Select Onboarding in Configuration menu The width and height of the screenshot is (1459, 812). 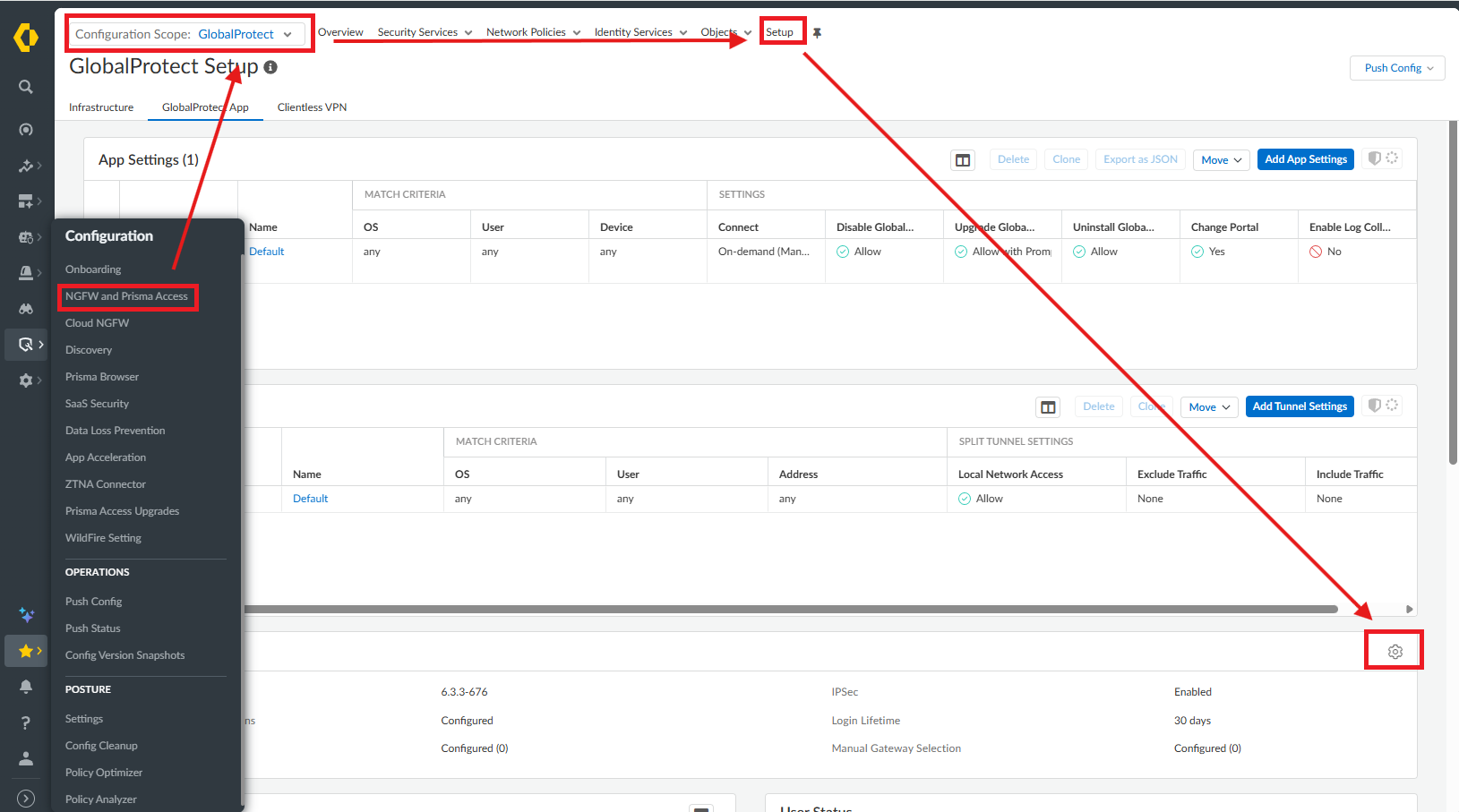[93, 269]
